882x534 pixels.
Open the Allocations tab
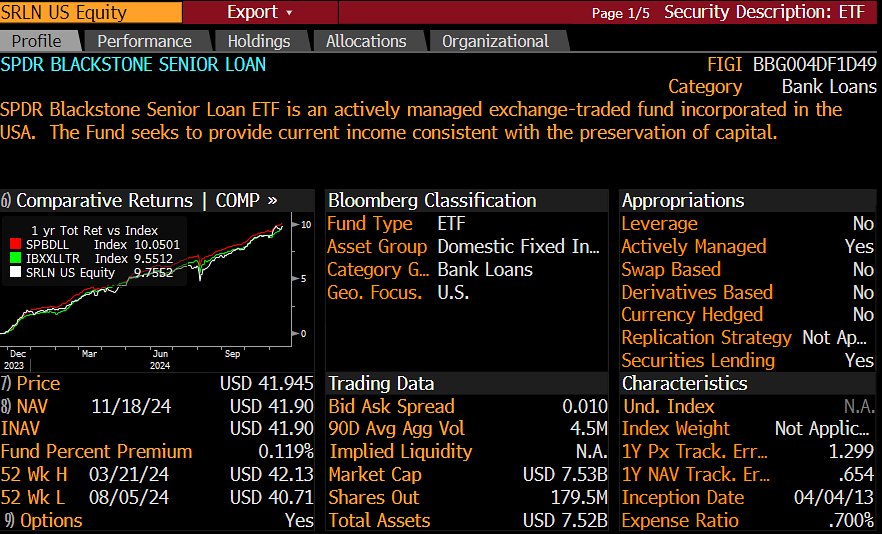coord(366,41)
